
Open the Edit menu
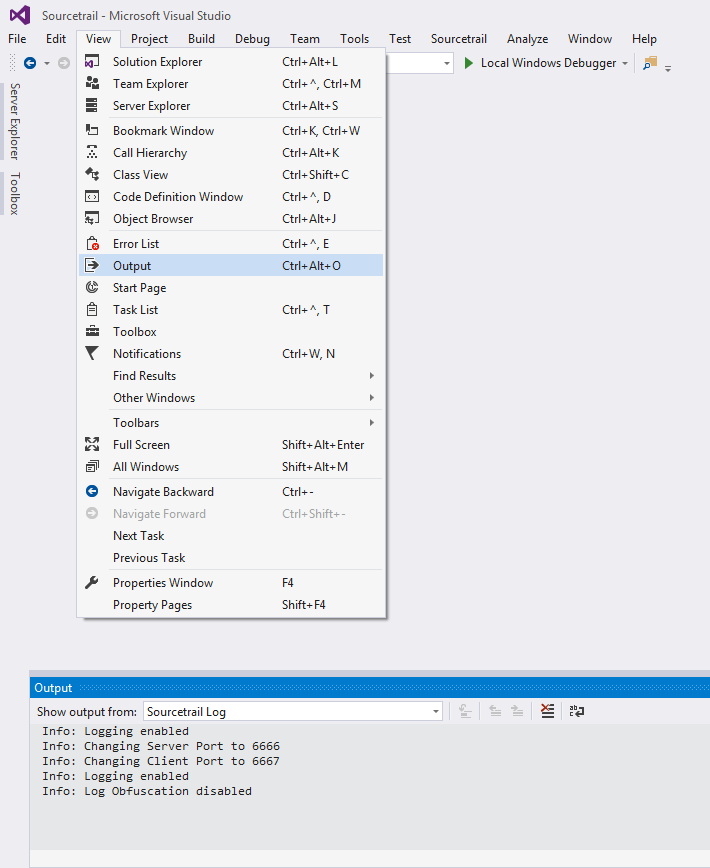[56, 39]
